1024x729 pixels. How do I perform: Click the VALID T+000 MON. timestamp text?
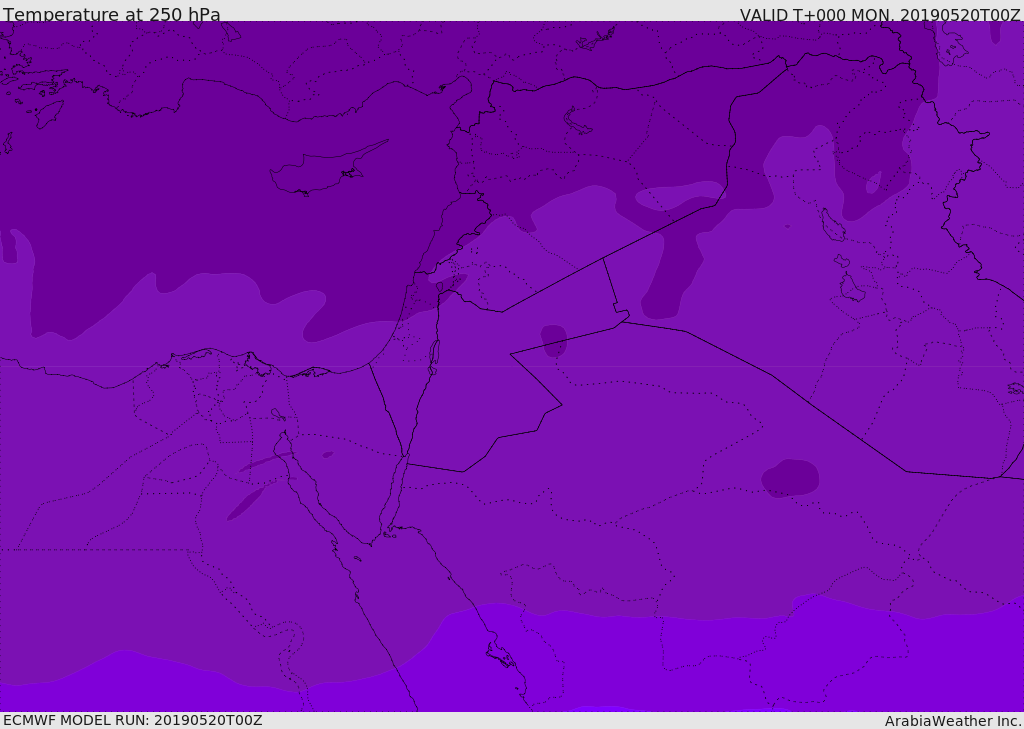pyautogui.click(x=880, y=15)
